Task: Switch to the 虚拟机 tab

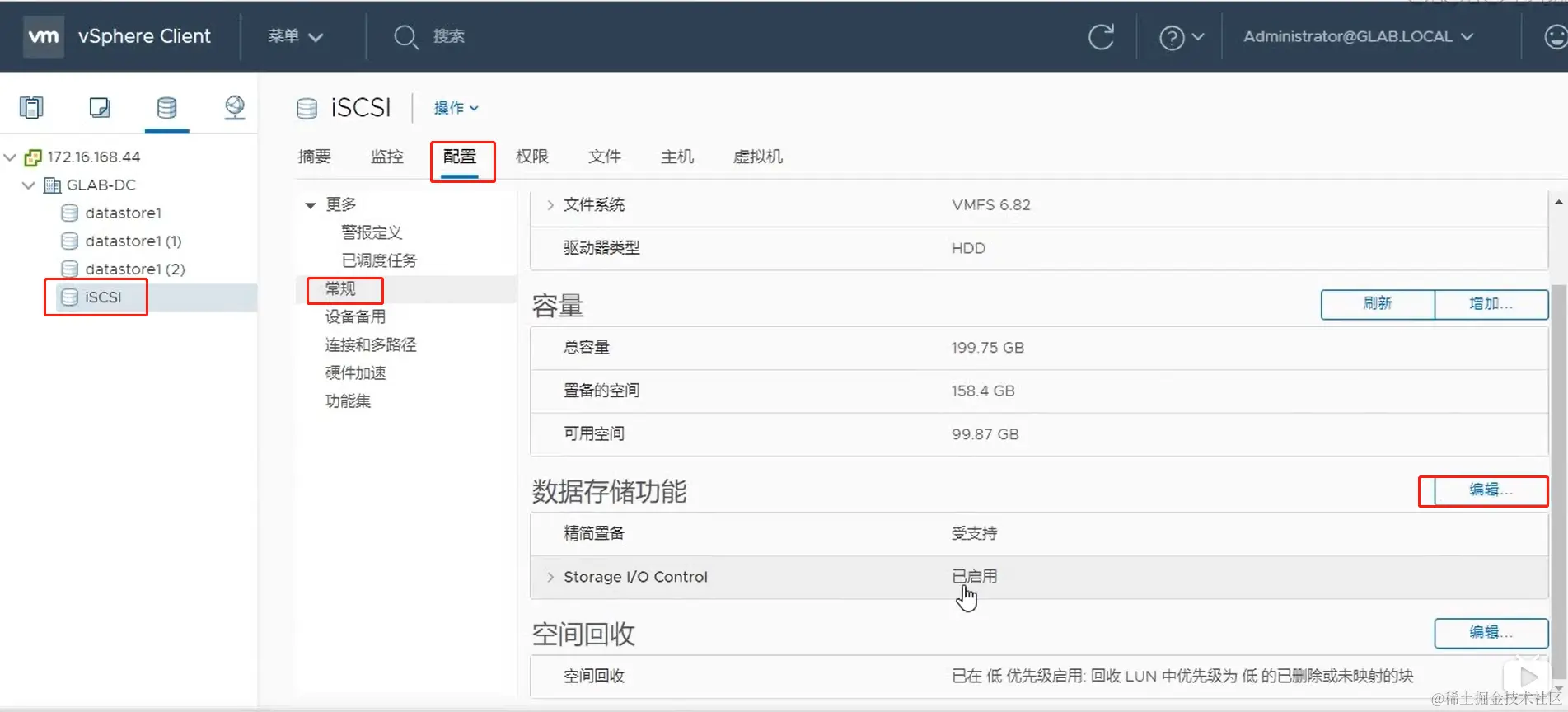Action: tap(758, 157)
